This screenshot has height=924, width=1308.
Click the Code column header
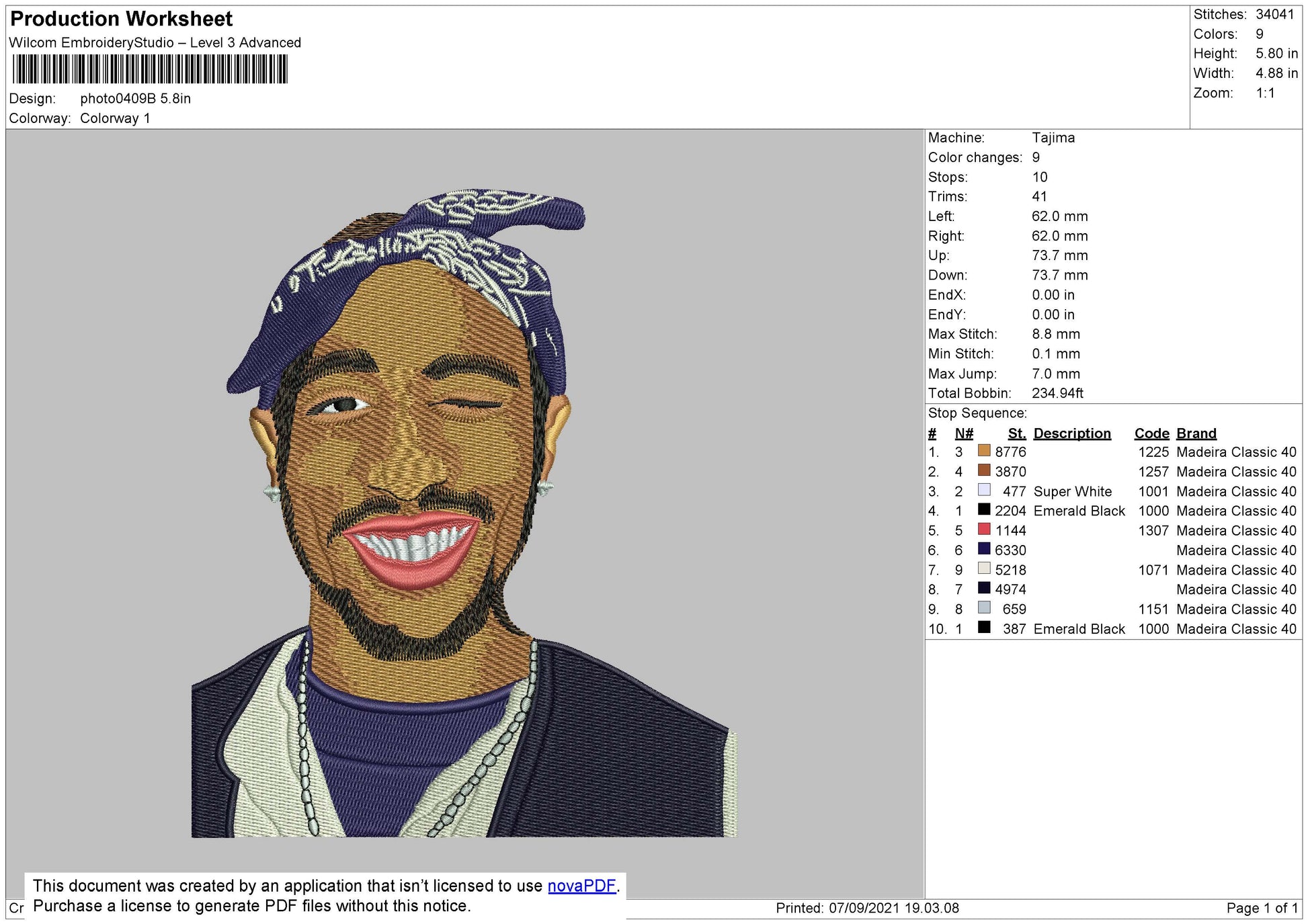coord(1151,433)
